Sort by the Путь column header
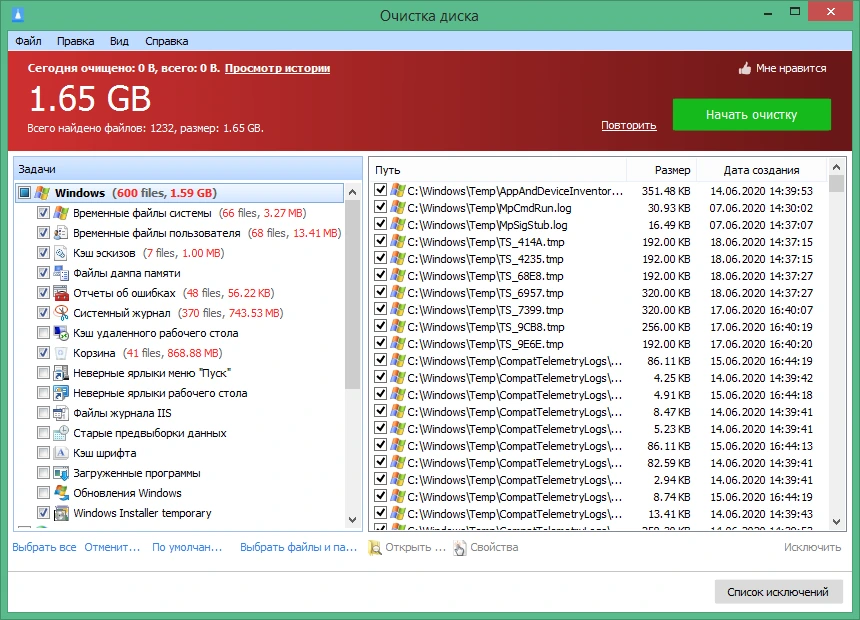This screenshot has height=620, width=860. coord(497,170)
